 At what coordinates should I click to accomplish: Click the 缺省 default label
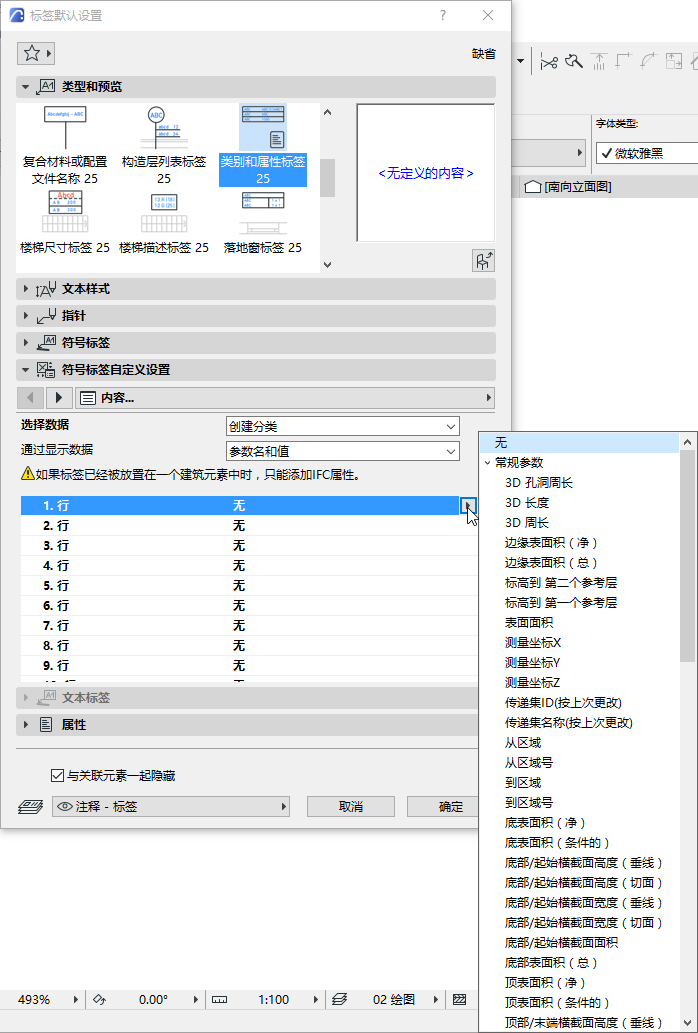(484, 54)
